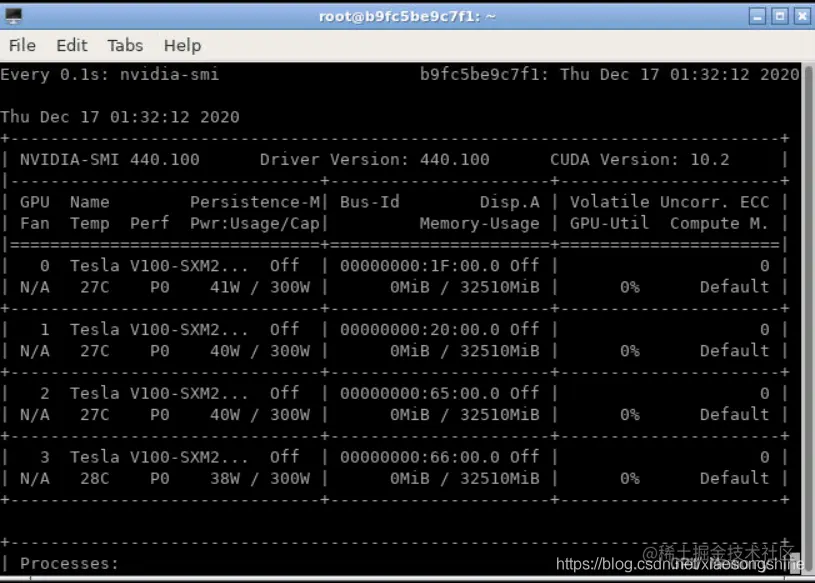This screenshot has height=583, width=815.
Task: Click bus id 00000000:65:00.0
Action: (420, 393)
